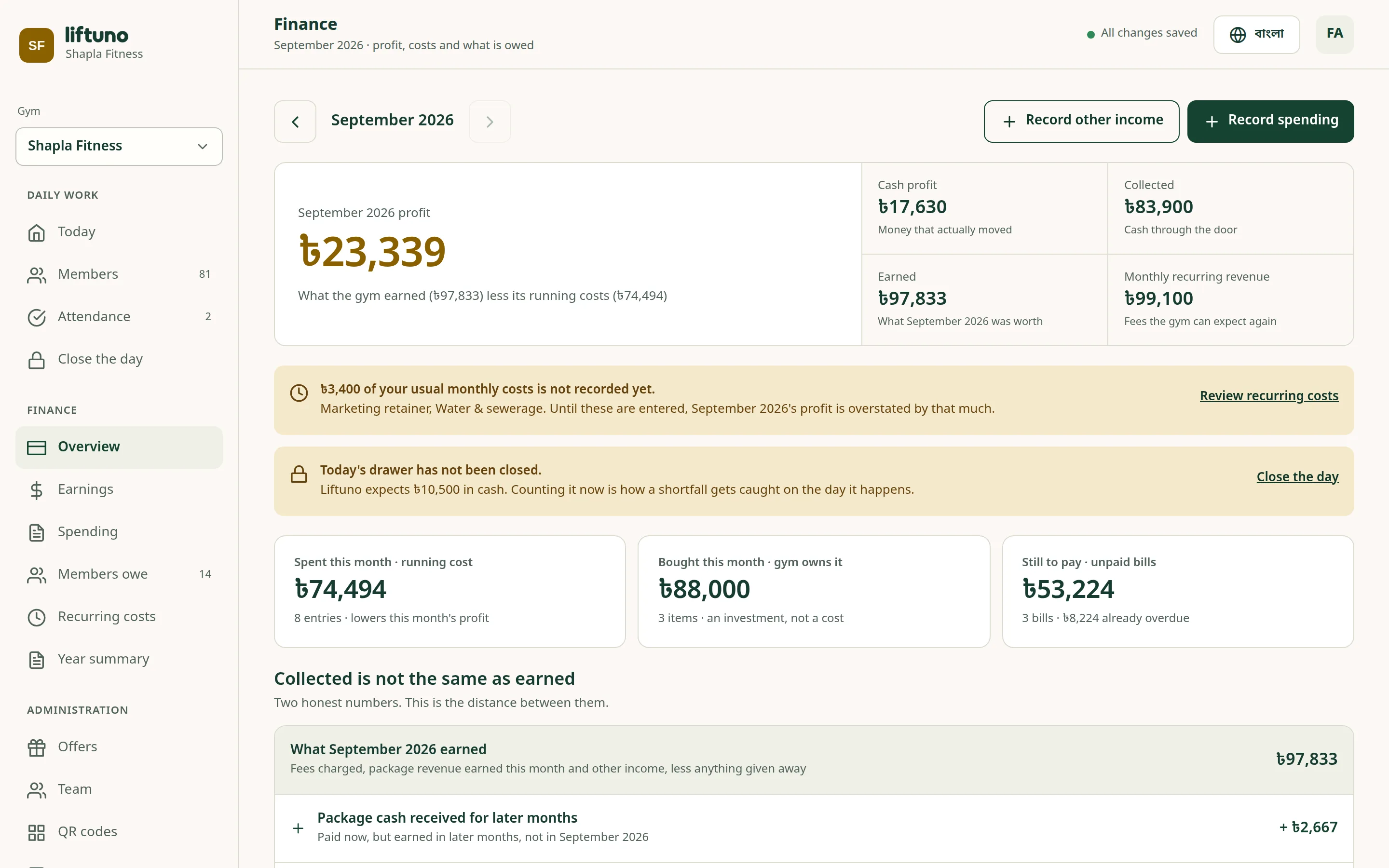Click the What September 2026 earned row
This screenshot has width=1389, height=868.
pos(813,760)
